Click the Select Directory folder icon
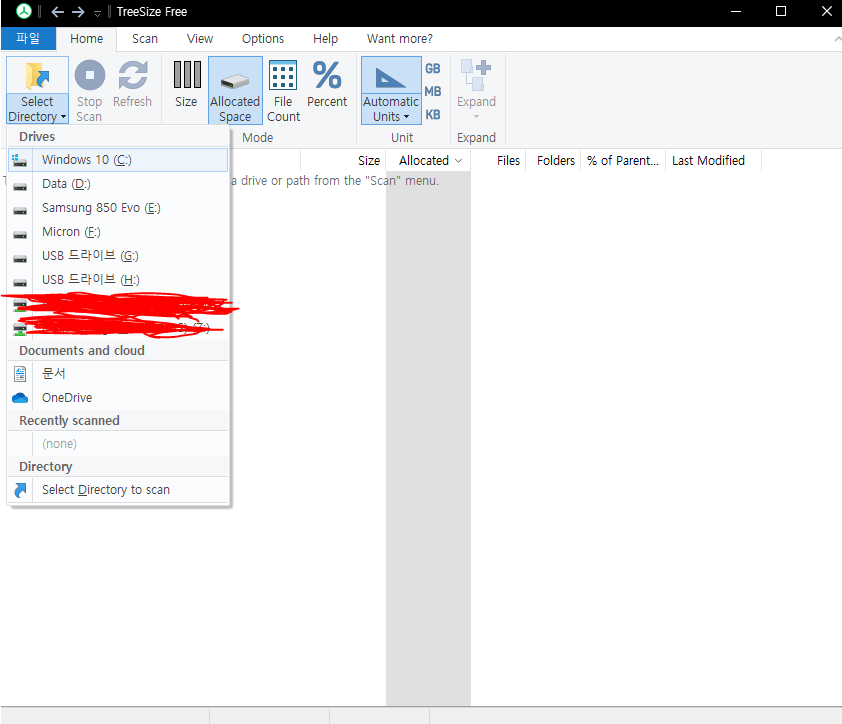Viewport: 842px width, 724px height. [37, 76]
